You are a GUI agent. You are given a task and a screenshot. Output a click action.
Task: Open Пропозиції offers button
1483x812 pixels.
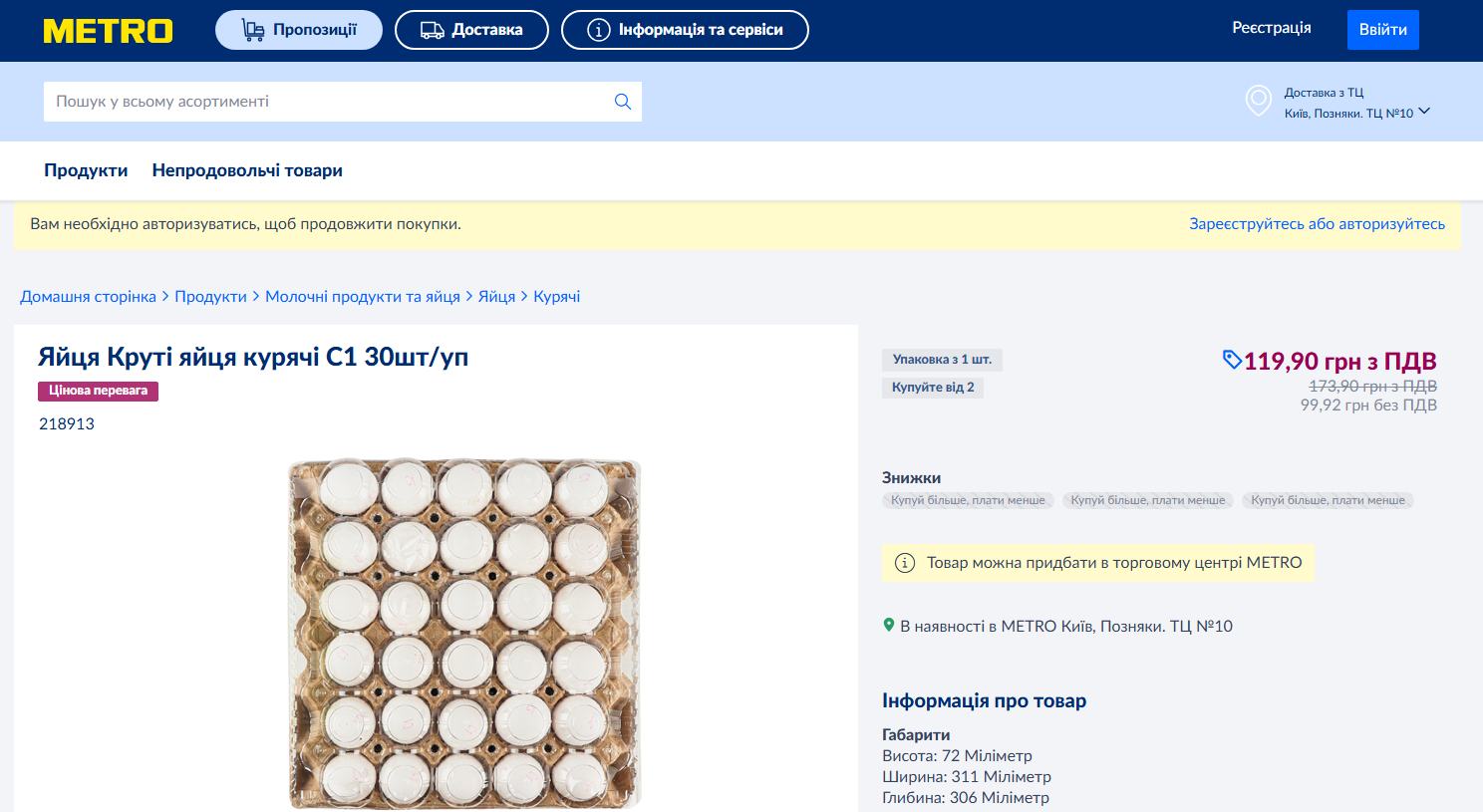tap(299, 30)
